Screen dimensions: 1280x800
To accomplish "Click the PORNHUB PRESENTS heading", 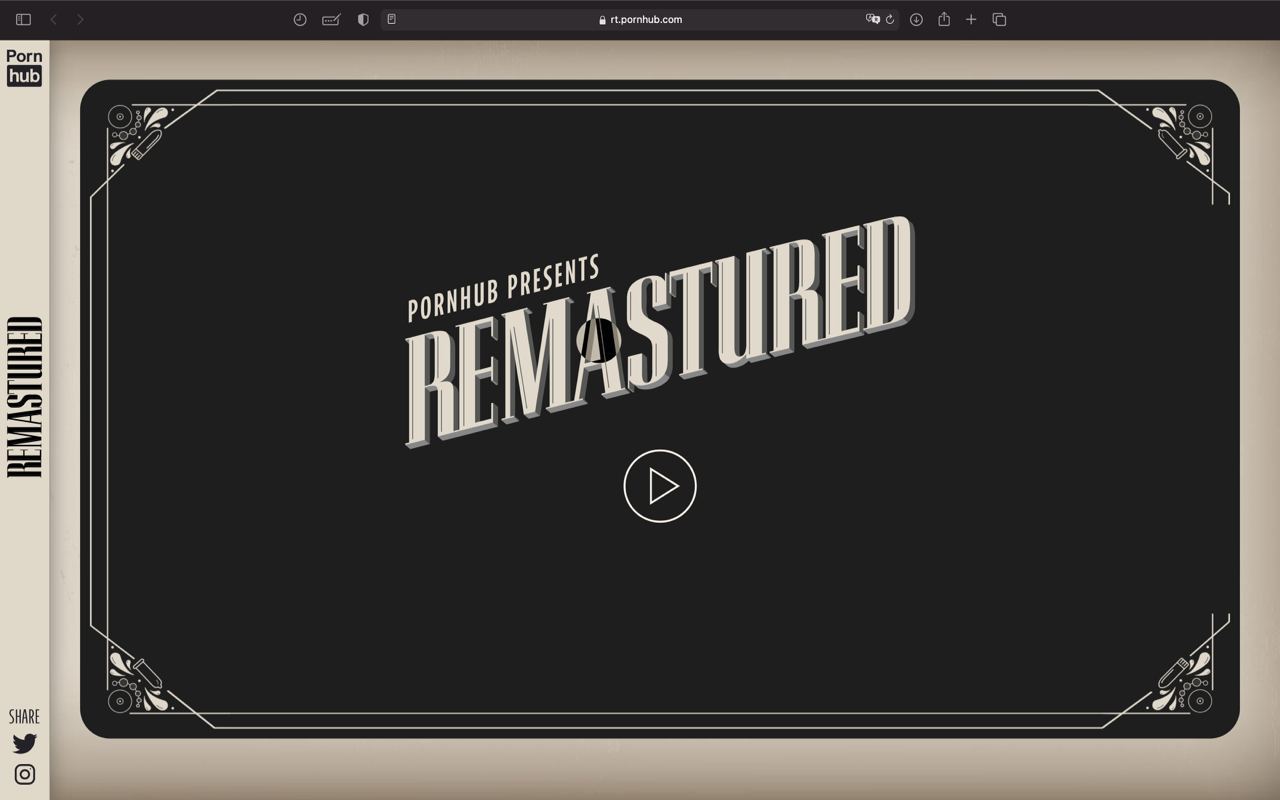I will (504, 289).
